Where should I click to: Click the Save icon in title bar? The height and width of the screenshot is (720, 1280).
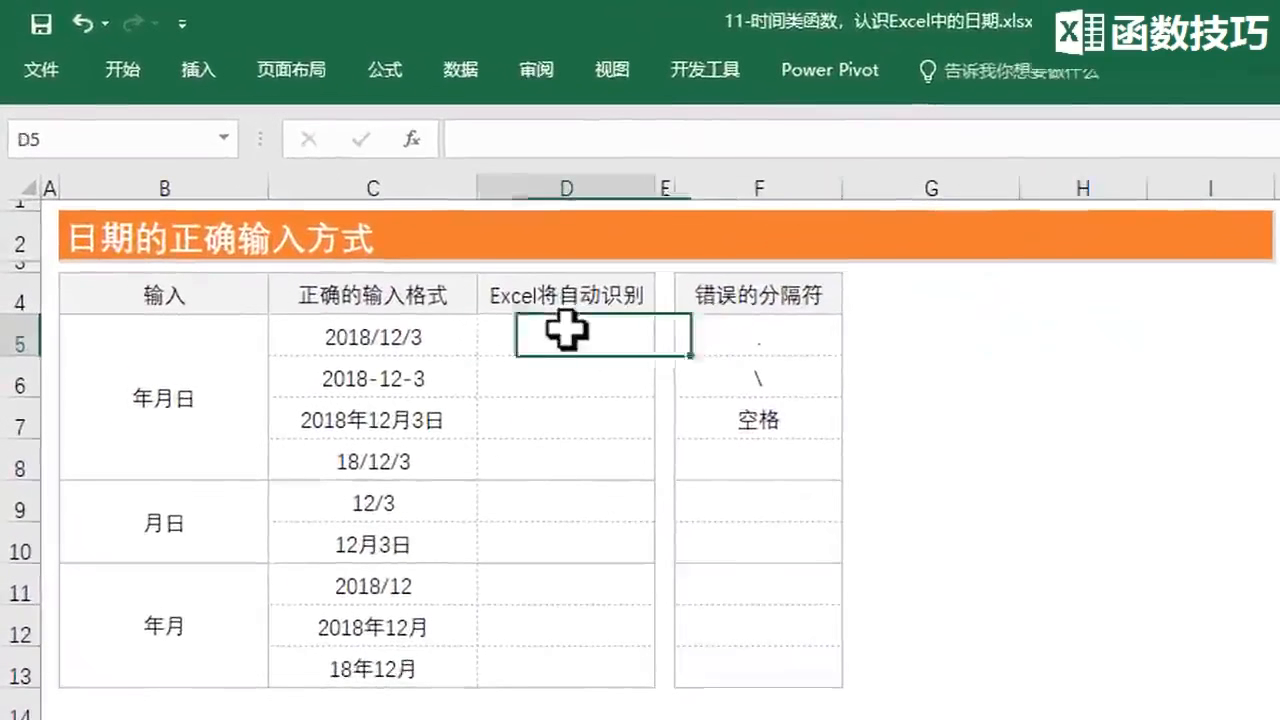coord(41,24)
